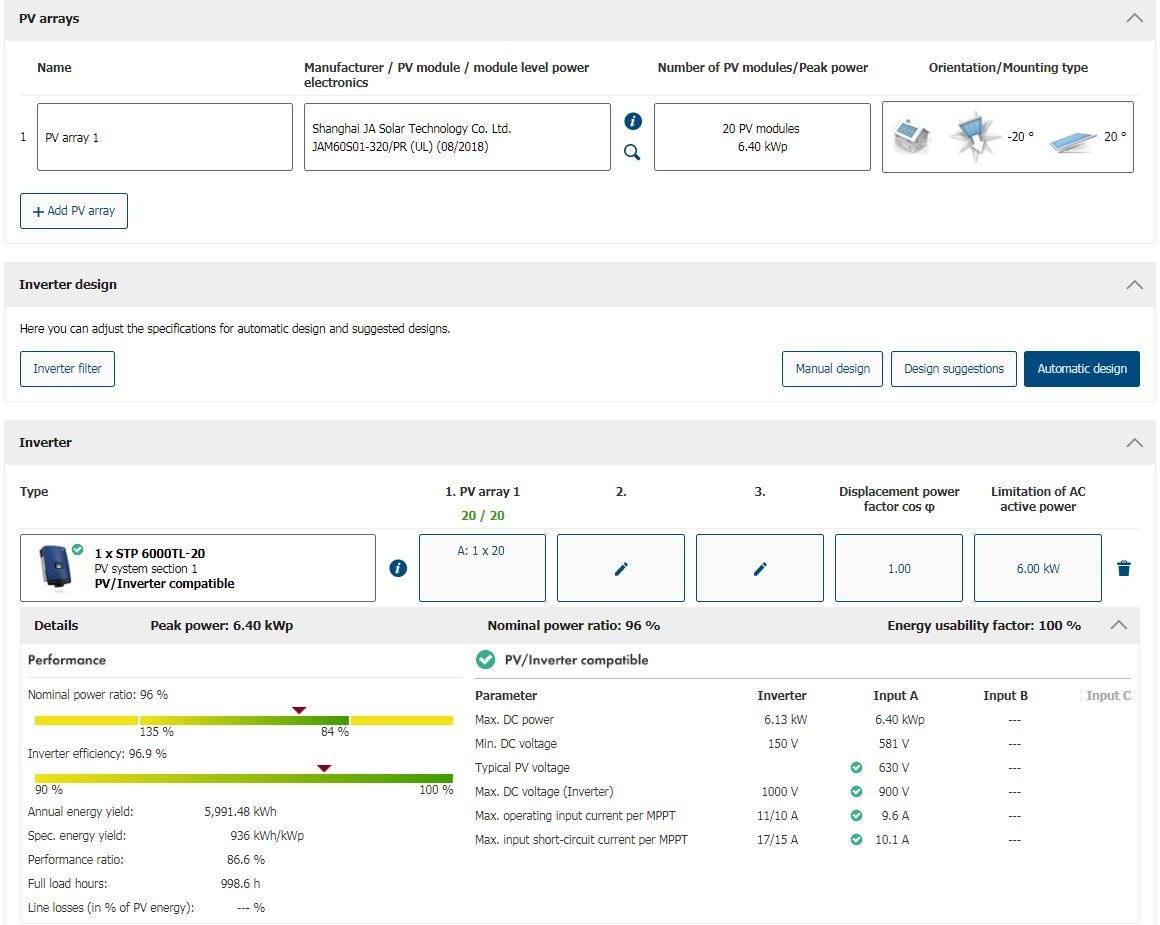
Task: Collapse the Inverter design section
Action: click(1134, 284)
